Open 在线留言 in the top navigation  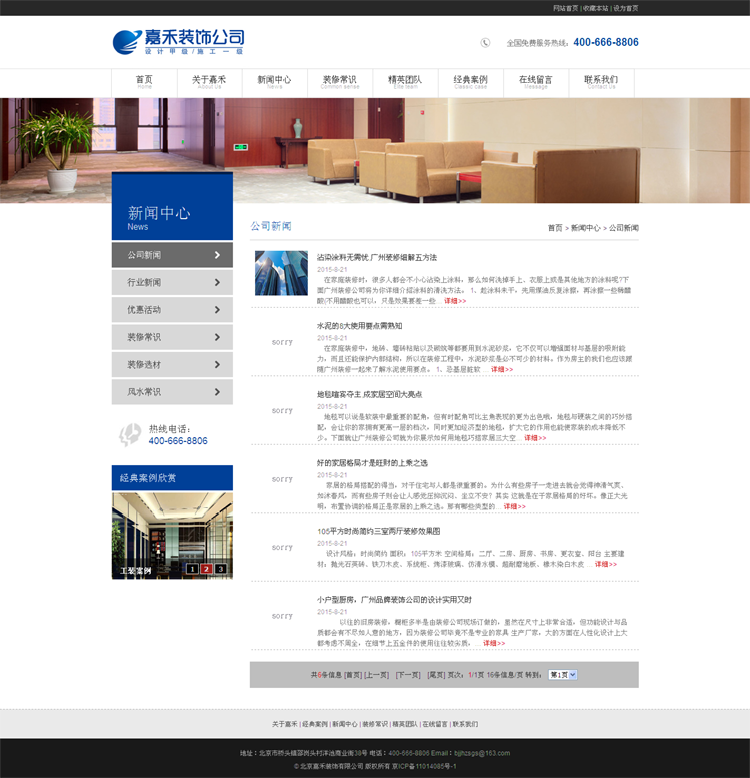535,80
